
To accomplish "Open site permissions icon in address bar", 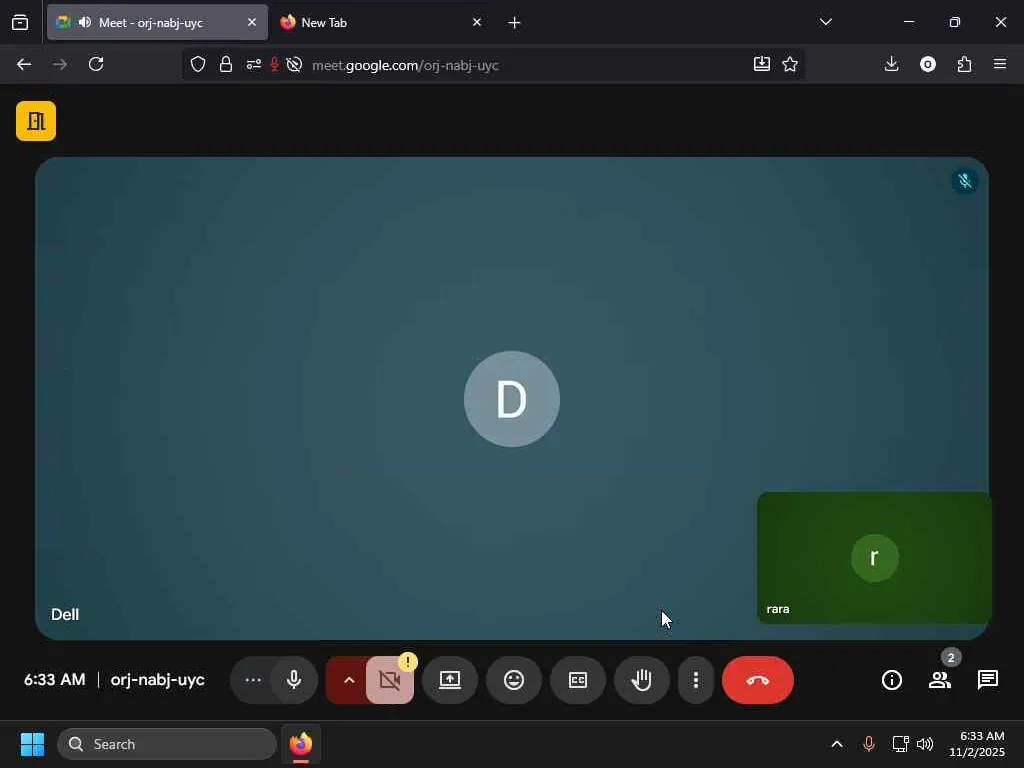I will point(253,64).
